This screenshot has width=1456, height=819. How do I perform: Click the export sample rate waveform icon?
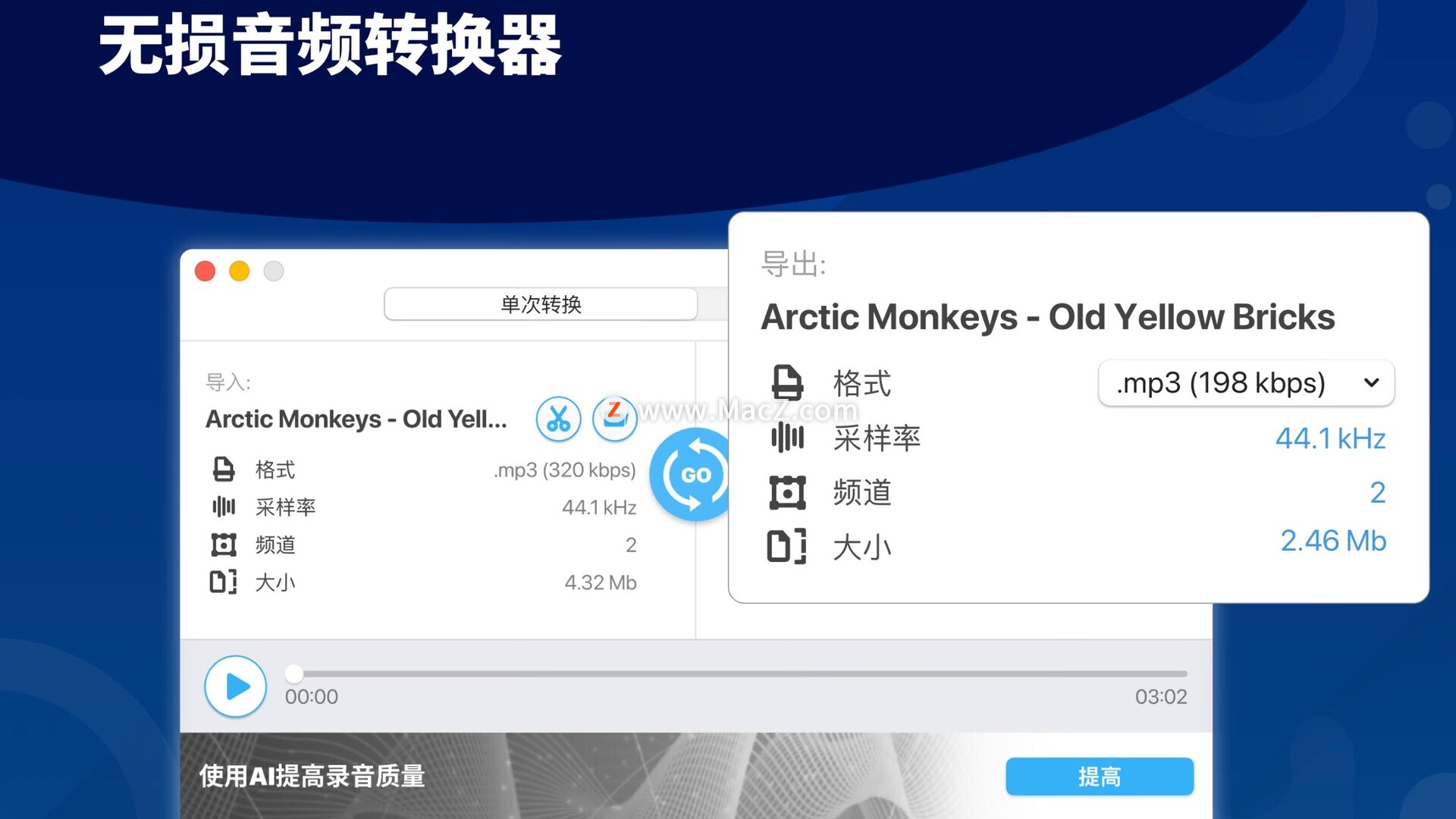click(787, 438)
